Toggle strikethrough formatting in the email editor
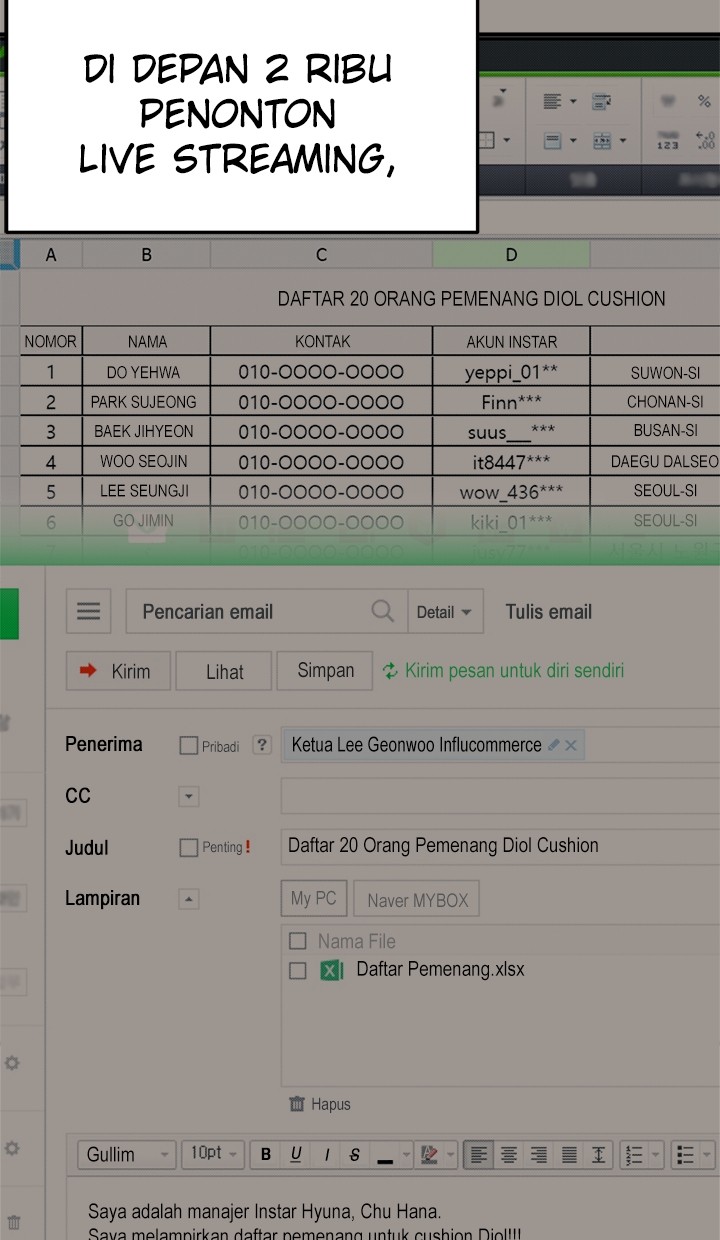Viewport: 720px width, 1240px height. click(355, 1155)
